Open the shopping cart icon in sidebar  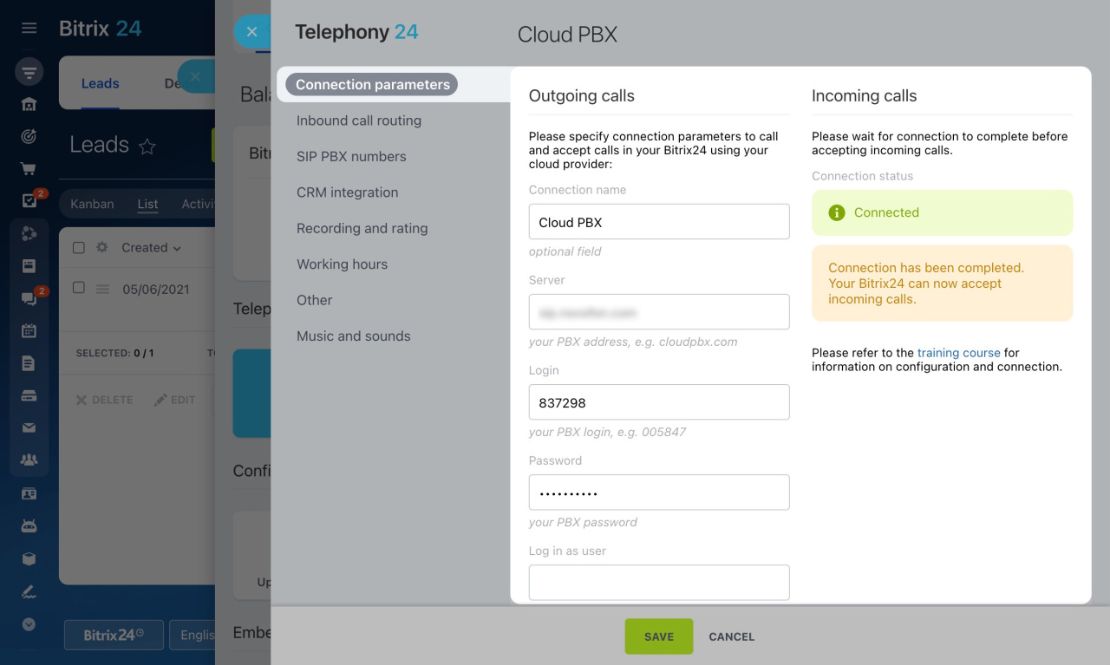(x=29, y=169)
